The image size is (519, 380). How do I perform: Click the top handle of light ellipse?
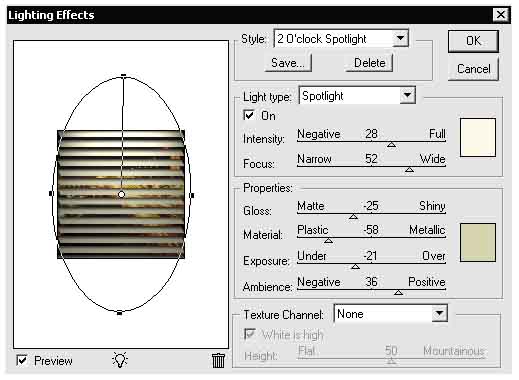pos(124,75)
